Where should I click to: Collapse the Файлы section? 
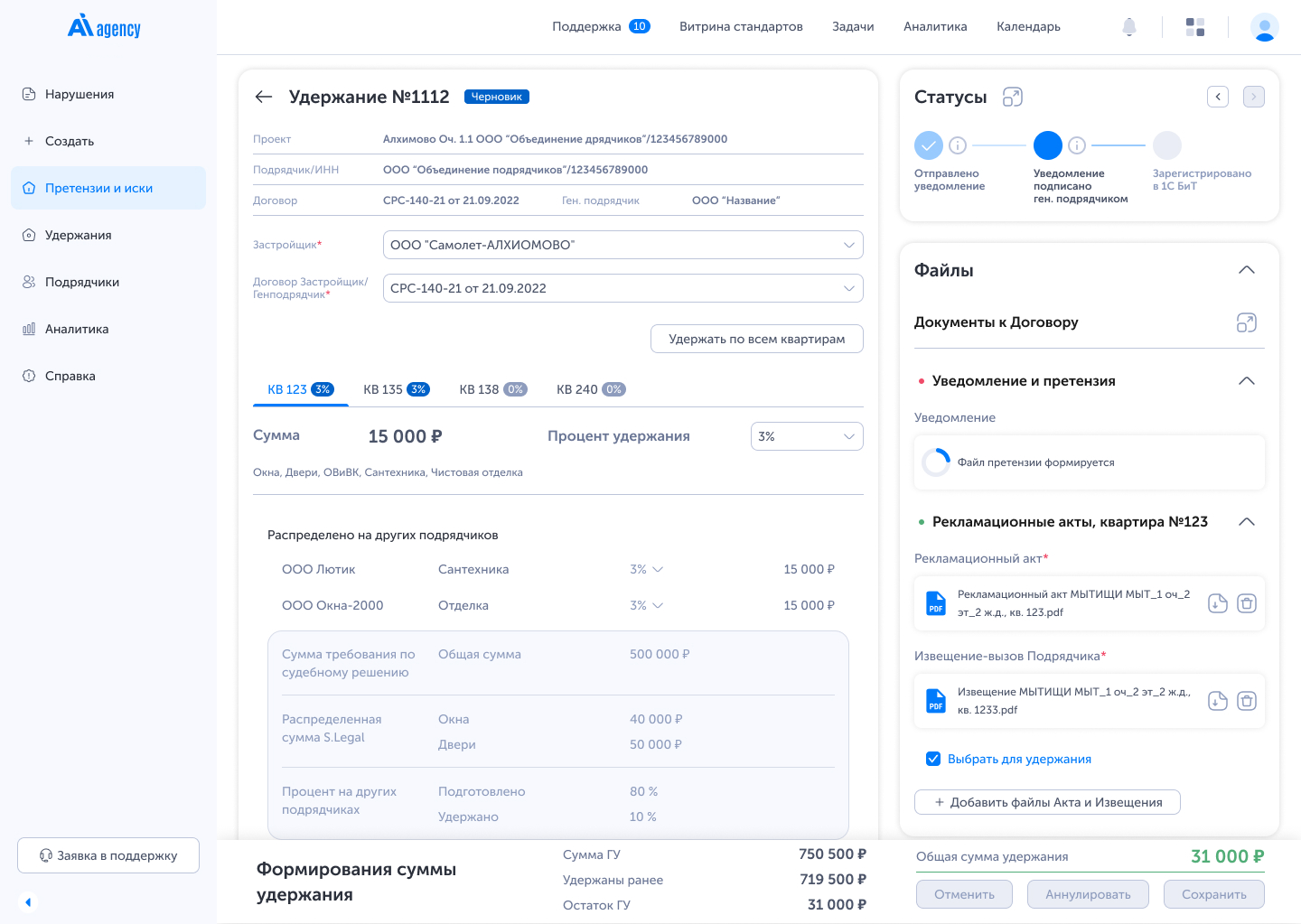tap(1246, 270)
